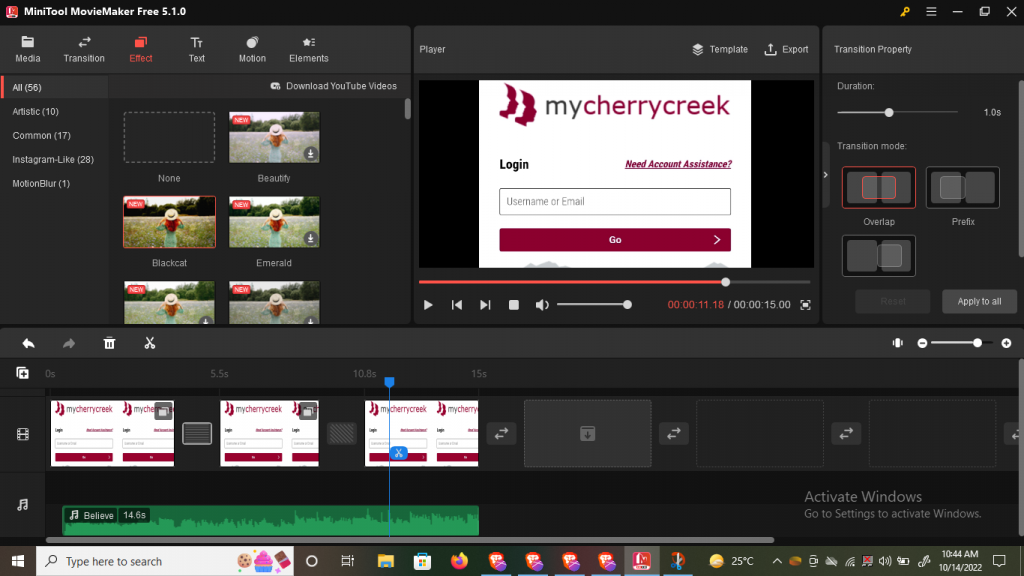Redo the last undone action
This screenshot has height=576, width=1024.
tap(69, 344)
